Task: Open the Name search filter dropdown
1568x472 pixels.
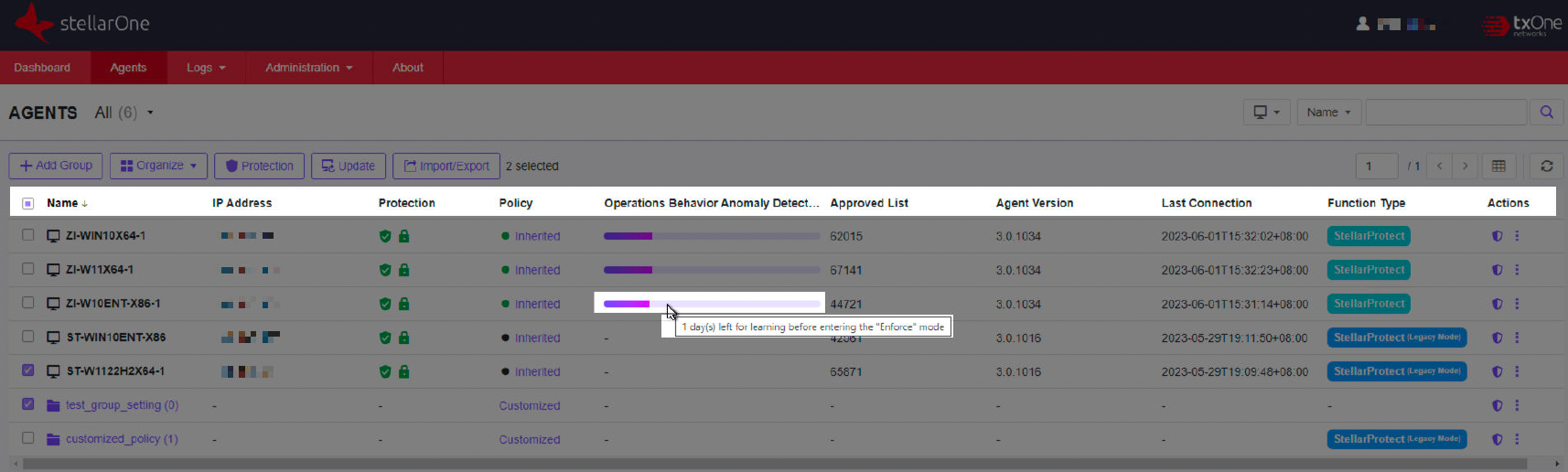Action: (x=1328, y=113)
